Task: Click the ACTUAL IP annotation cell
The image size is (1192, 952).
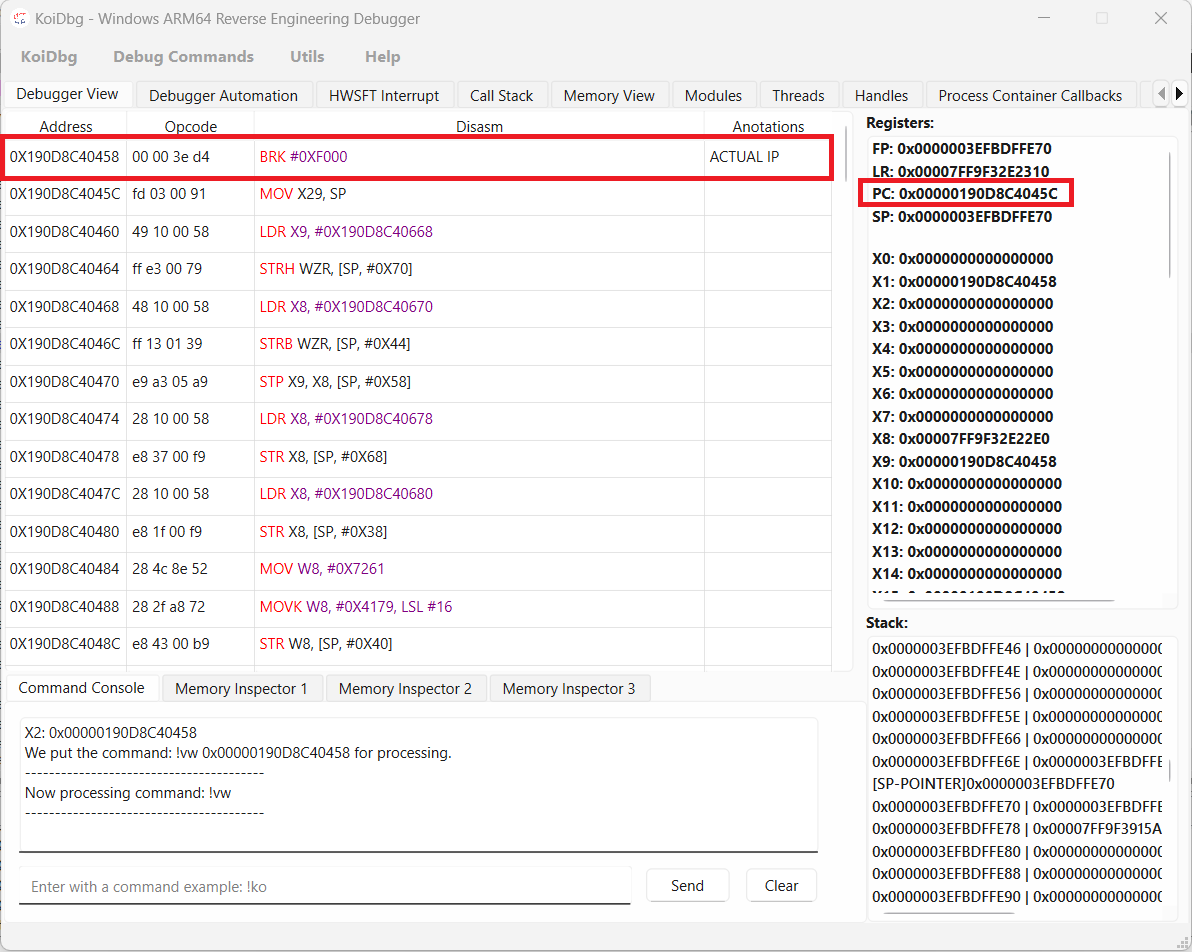Action: [768, 157]
